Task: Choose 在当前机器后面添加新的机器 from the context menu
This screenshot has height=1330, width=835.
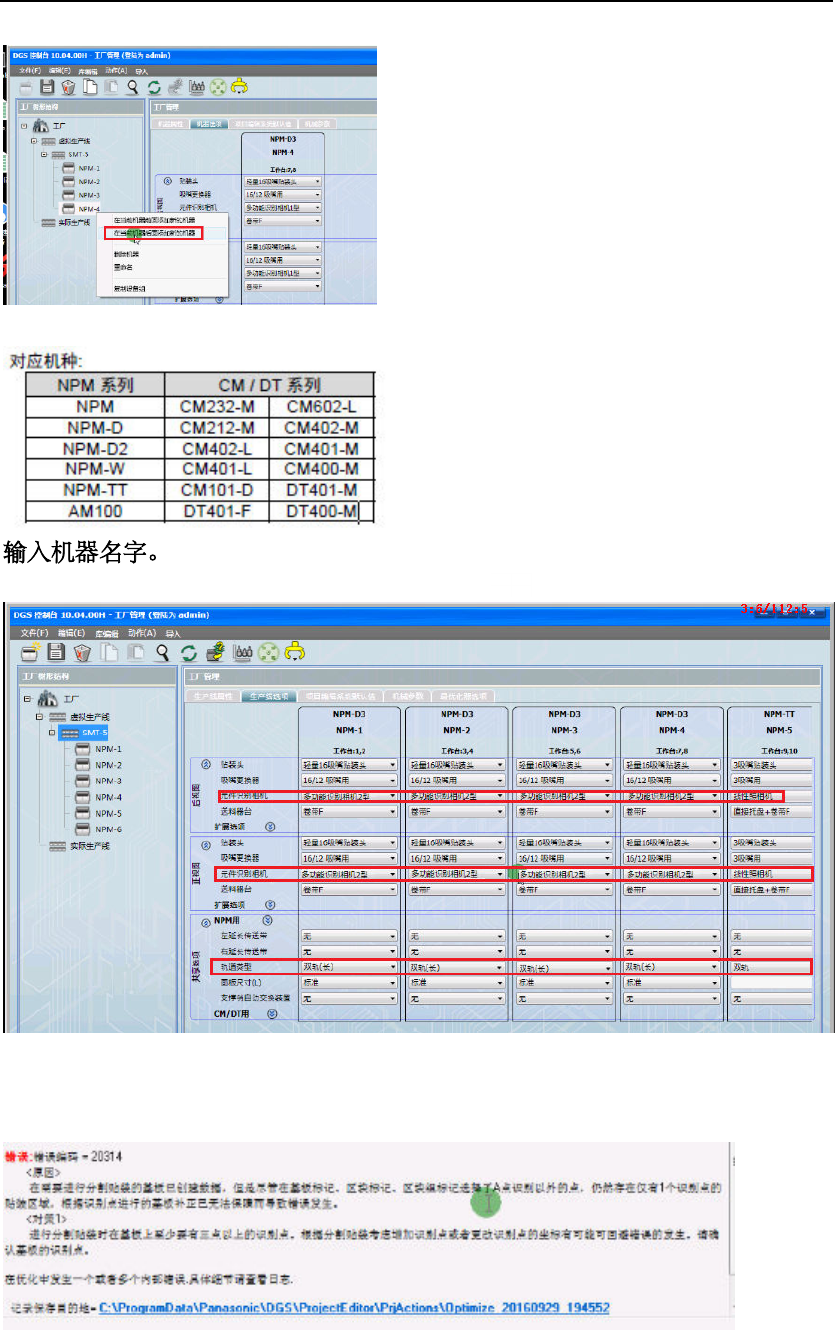Action: 153,233
